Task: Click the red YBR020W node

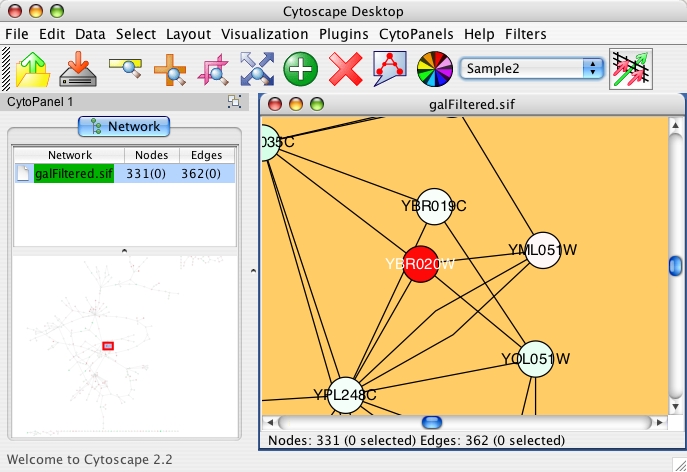Action: point(420,264)
